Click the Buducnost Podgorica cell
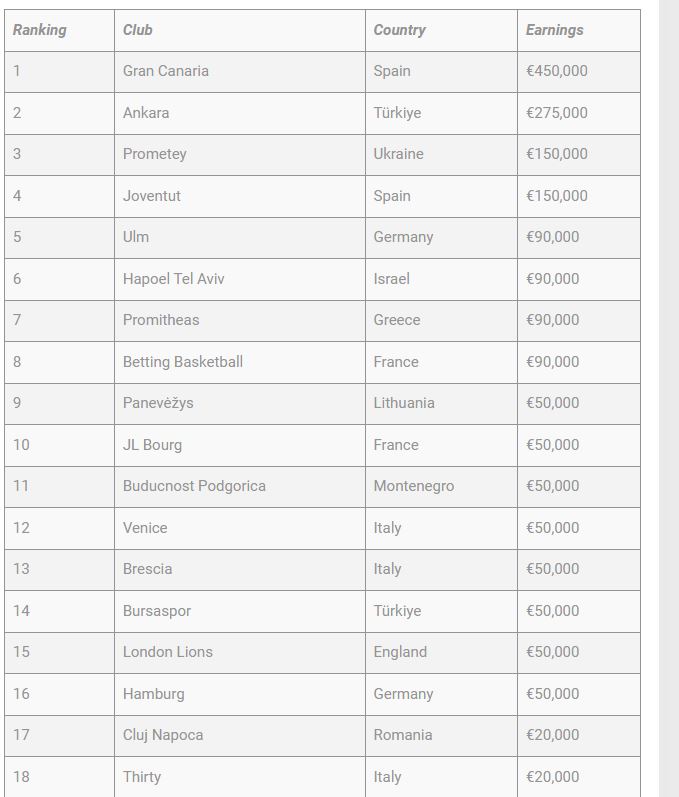679x797 pixels. coord(194,486)
